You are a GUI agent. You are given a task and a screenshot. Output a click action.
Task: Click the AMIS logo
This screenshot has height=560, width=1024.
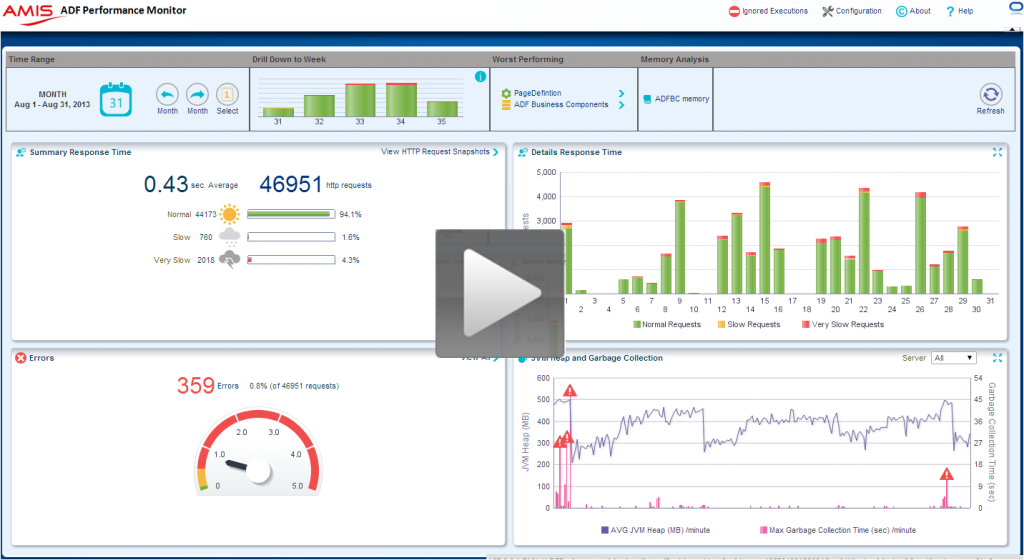coord(29,13)
